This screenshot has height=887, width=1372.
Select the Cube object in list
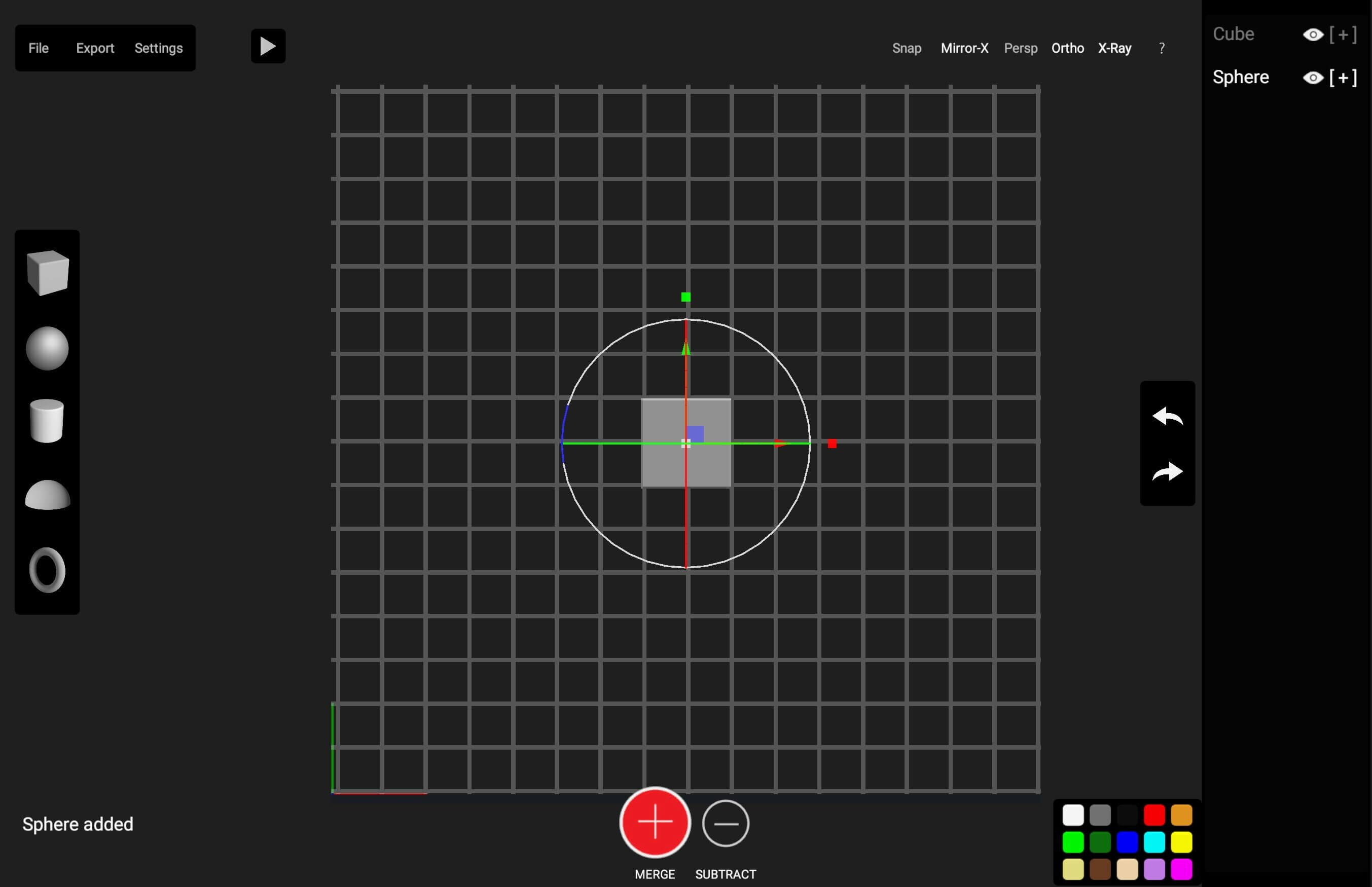(x=1233, y=34)
